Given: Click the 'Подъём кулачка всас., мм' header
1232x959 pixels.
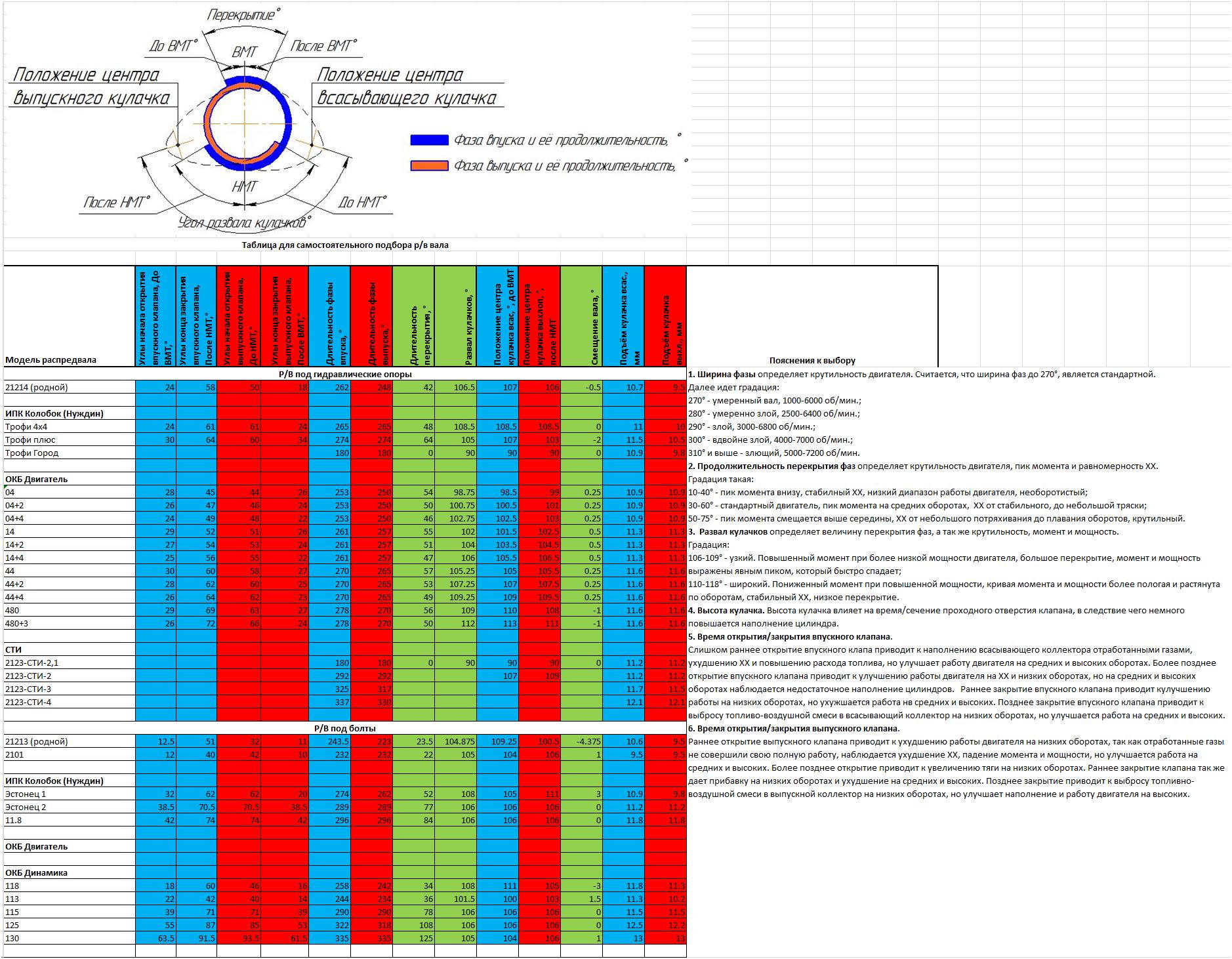Looking at the screenshot, I should pos(623,316).
